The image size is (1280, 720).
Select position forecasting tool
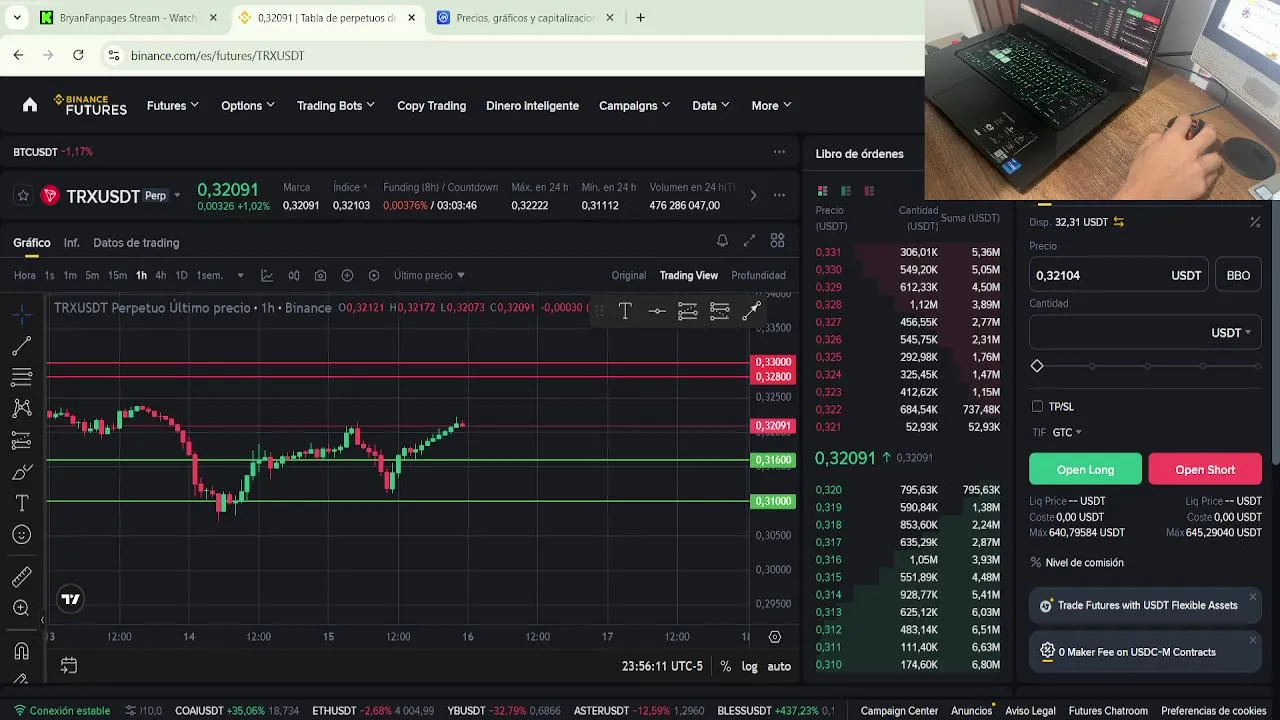[22, 440]
